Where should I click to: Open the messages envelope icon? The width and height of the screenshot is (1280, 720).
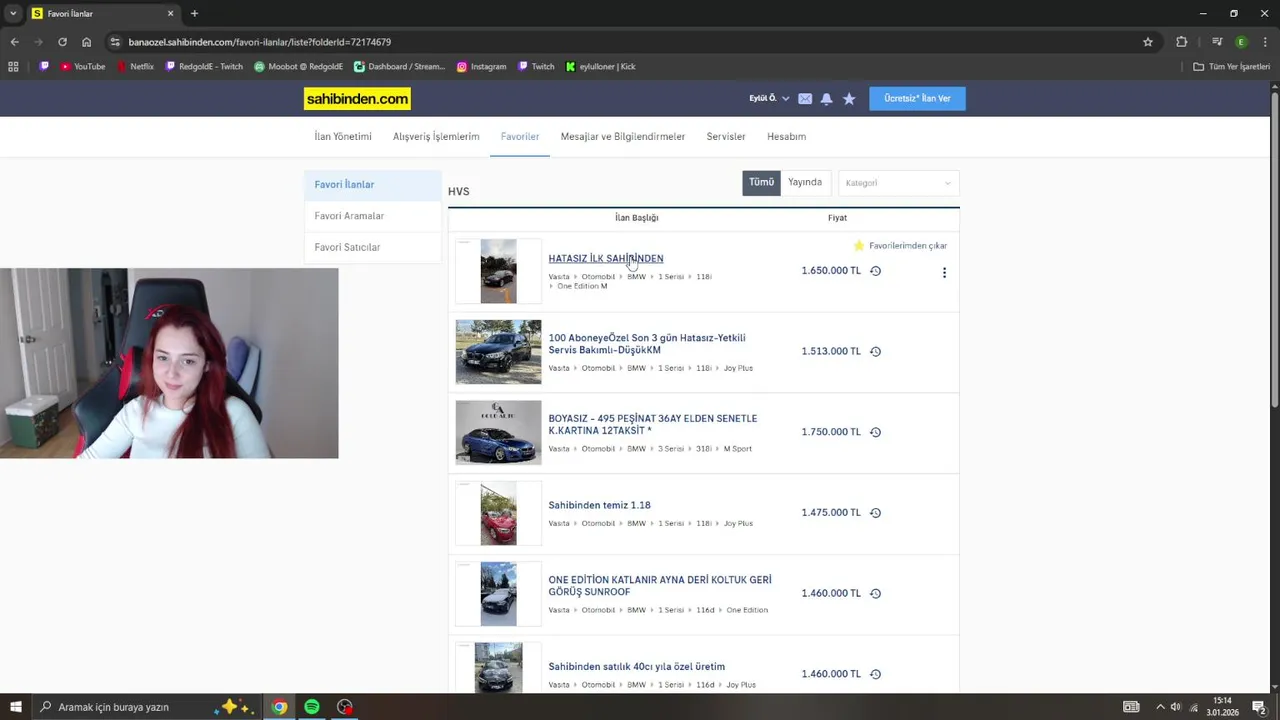point(805,99)
